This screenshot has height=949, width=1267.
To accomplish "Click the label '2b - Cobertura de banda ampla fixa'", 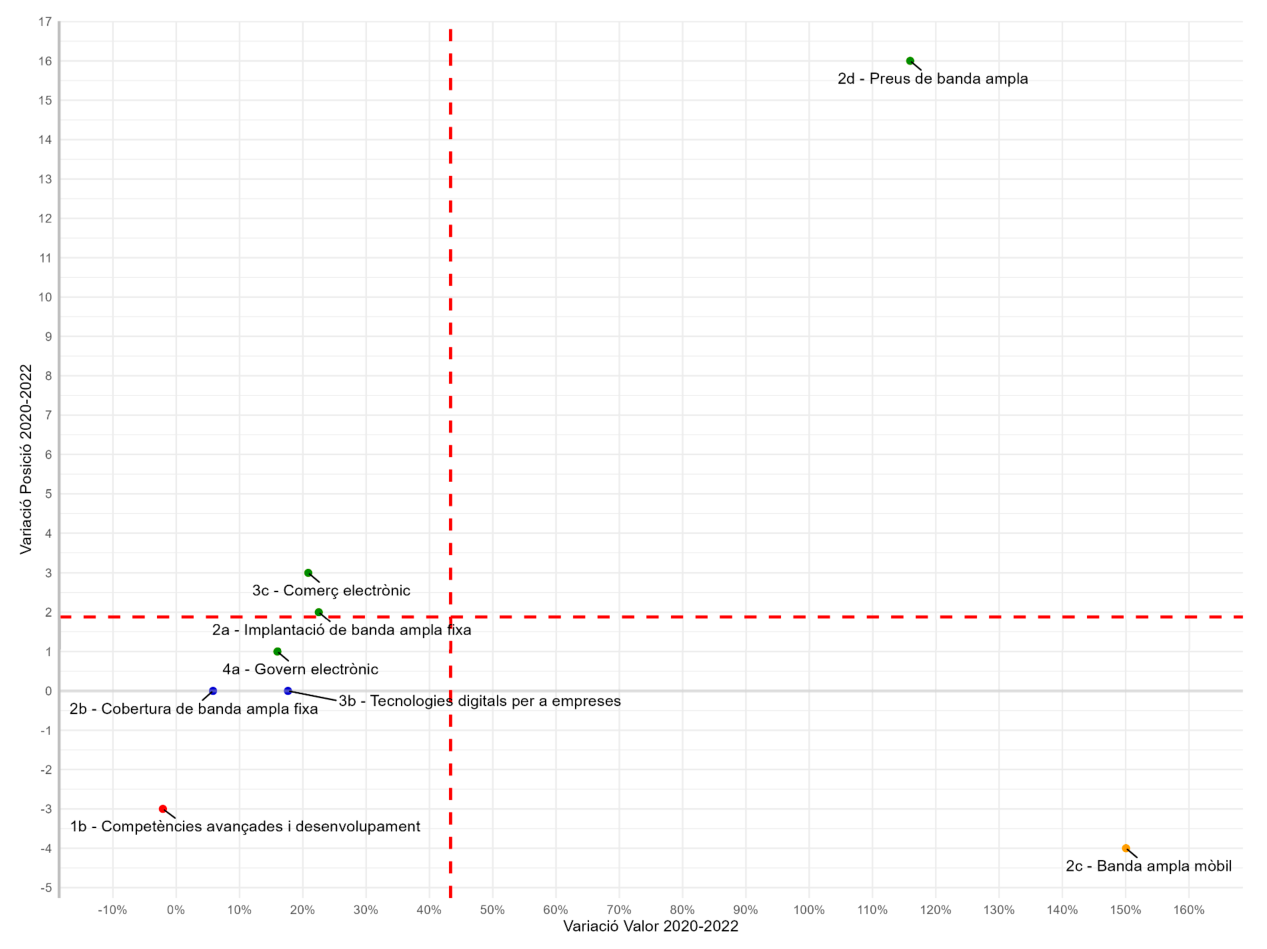I will [194, 709].
